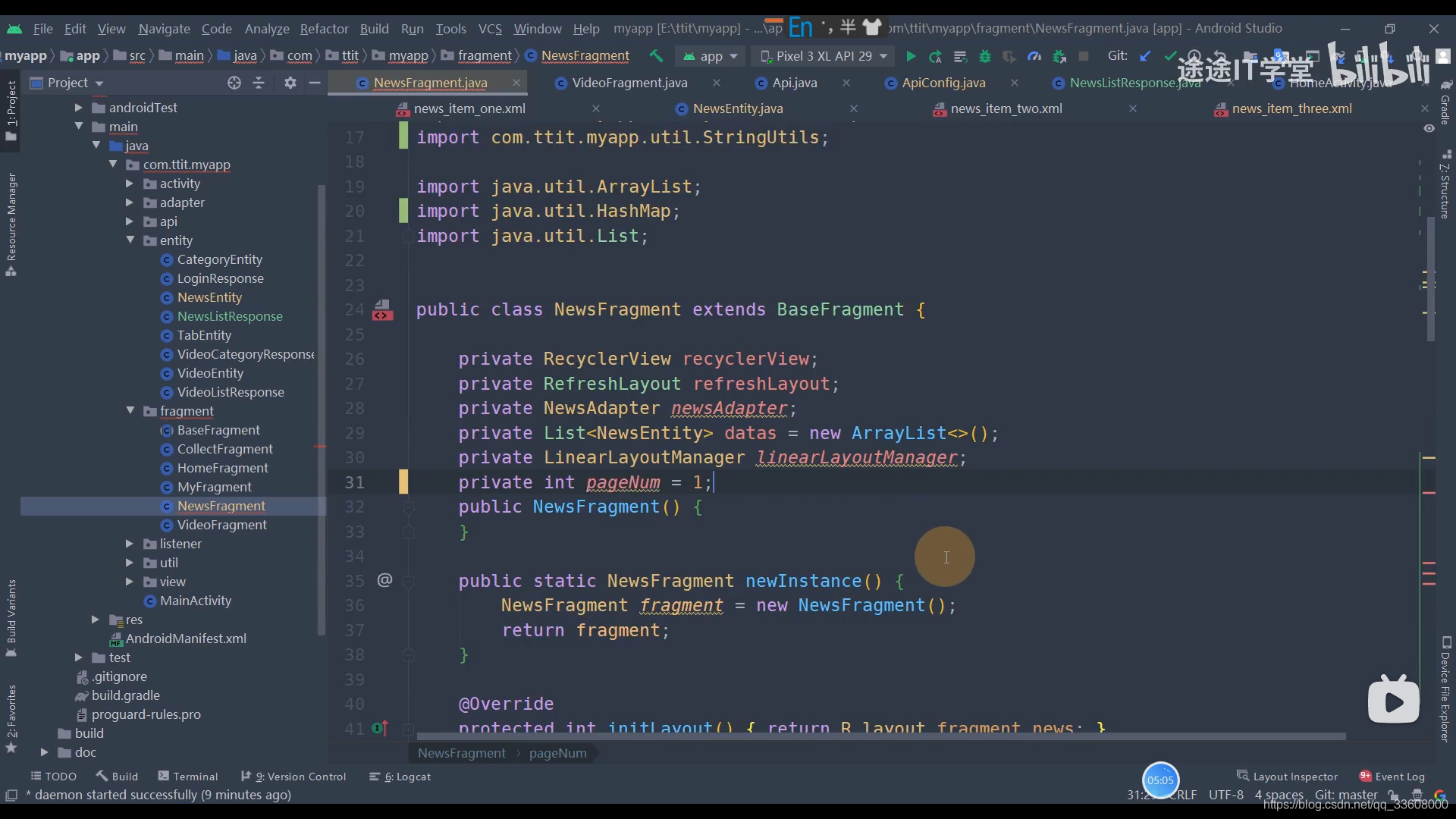Screen dimensions: 1456x819
Task: Start debugging with the green bug icon
Action: click(984, 56)
